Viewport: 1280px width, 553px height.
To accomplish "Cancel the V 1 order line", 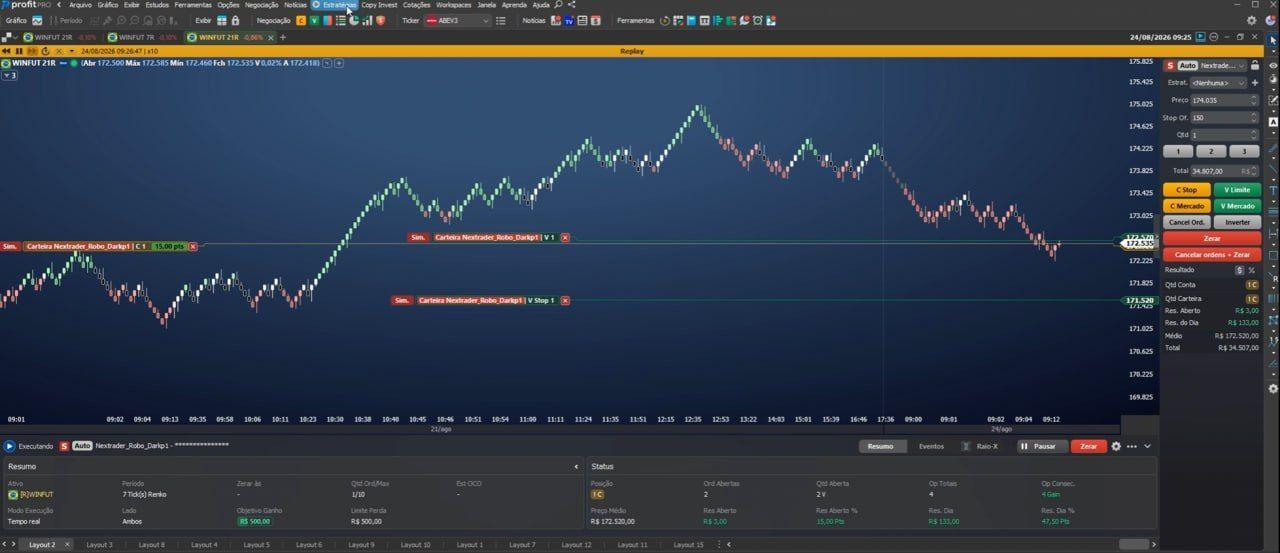I will point(565,237).
